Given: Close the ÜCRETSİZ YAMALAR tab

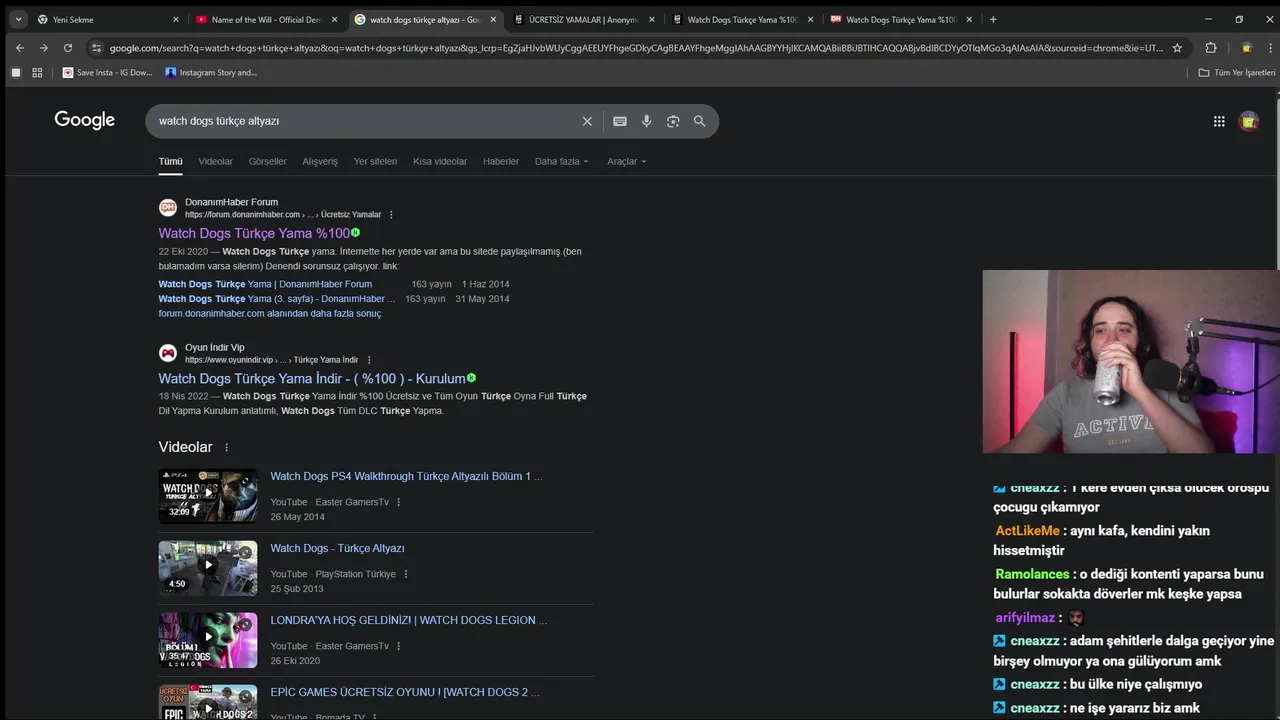Looking at the screenshot, I should 652,19.
